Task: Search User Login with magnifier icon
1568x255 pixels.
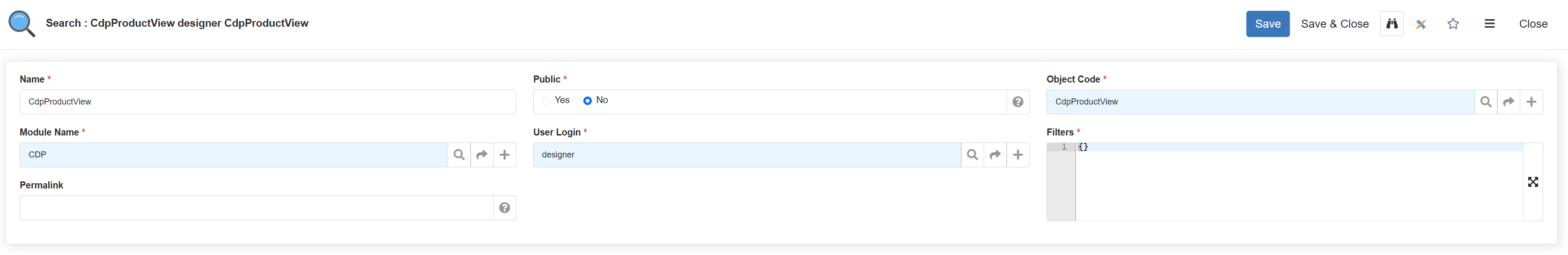Action: (x=973, y=155)
